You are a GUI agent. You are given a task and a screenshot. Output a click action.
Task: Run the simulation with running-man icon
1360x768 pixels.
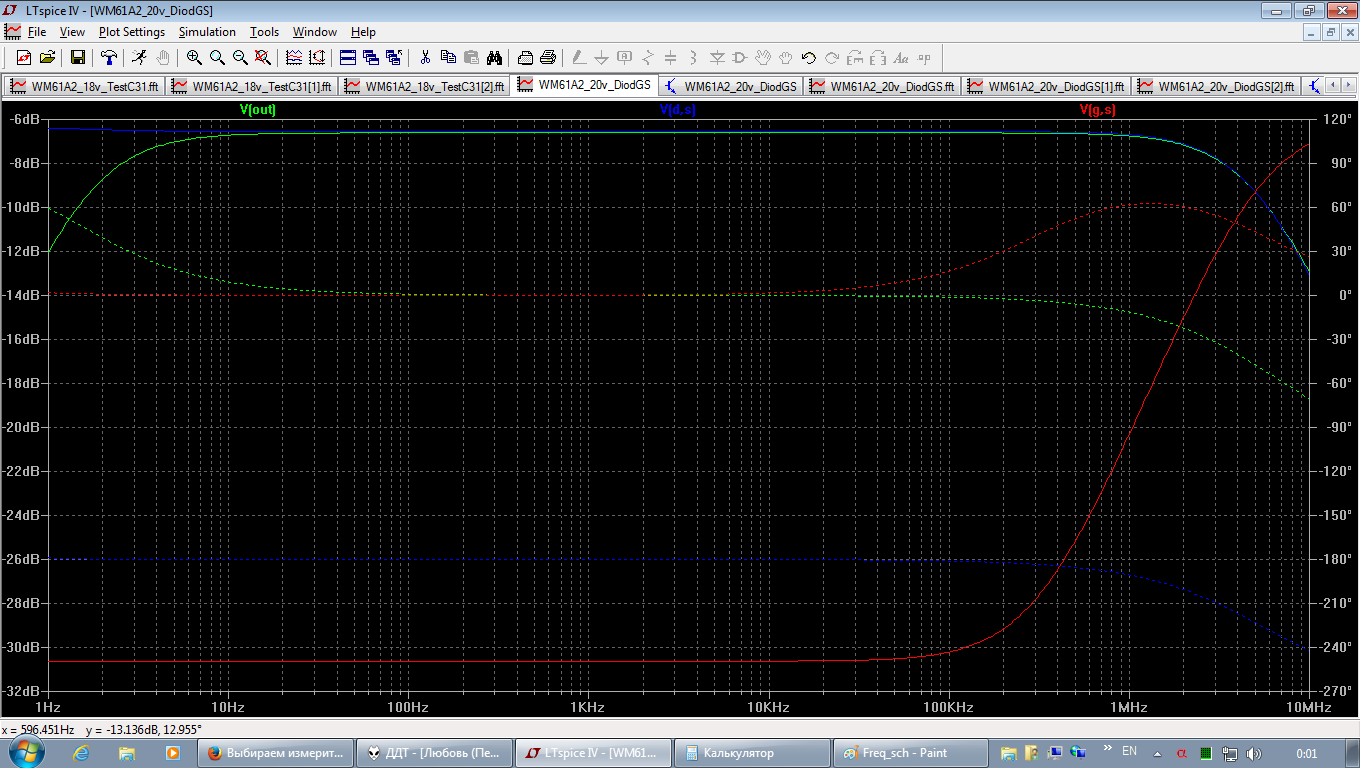click(x=139, y=57)
